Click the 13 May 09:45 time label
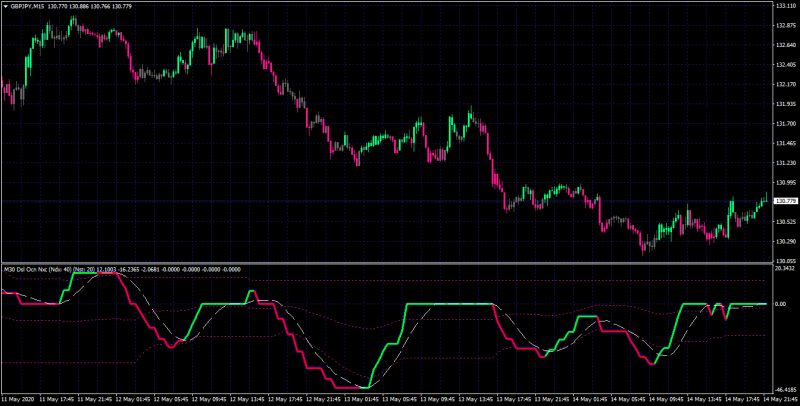 (438, 399)
